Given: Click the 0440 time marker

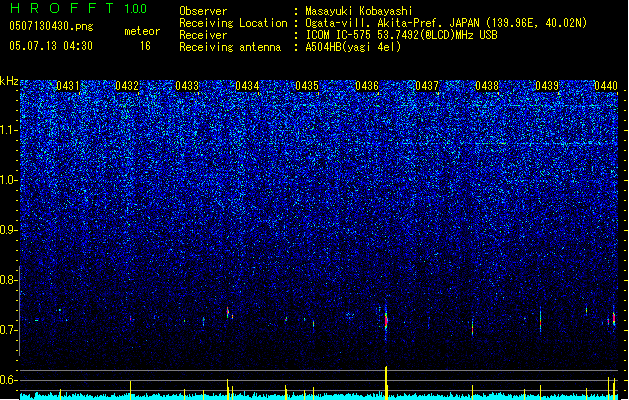Looking at the screenshot, I should click(606, 86).
